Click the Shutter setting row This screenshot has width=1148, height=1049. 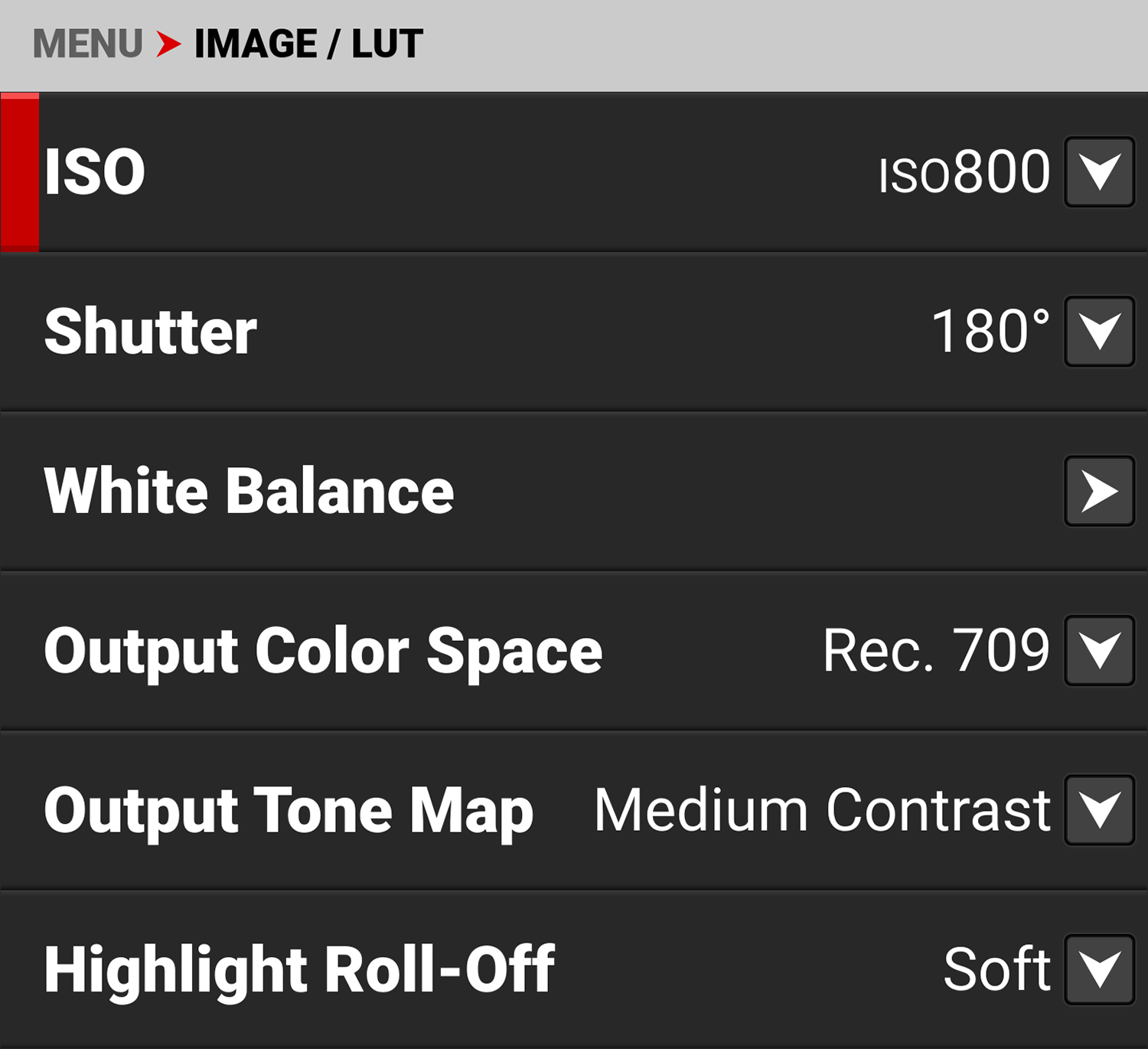(149, 329)
